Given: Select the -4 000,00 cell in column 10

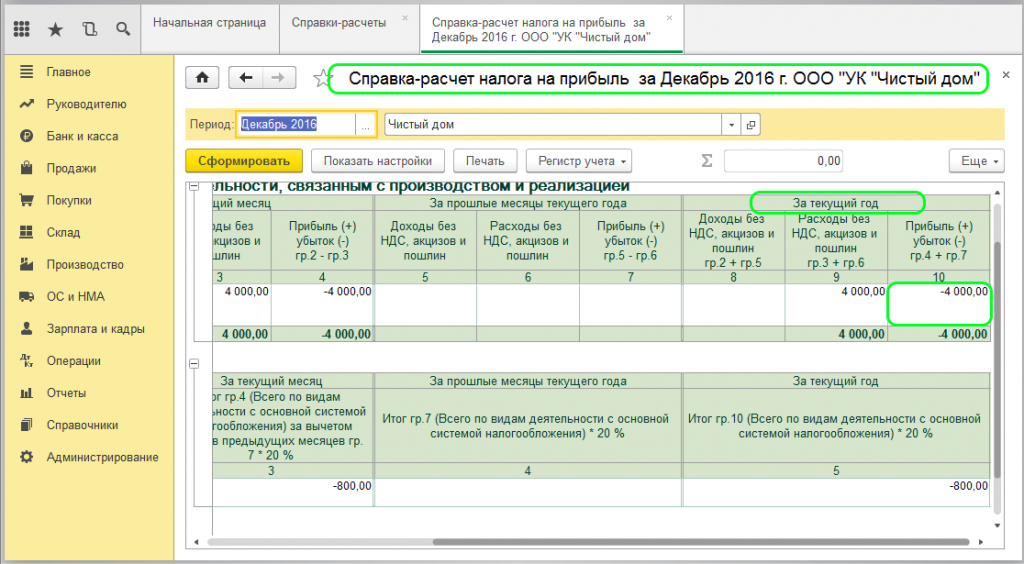Looking at the screenshot, I should point(939,304).
